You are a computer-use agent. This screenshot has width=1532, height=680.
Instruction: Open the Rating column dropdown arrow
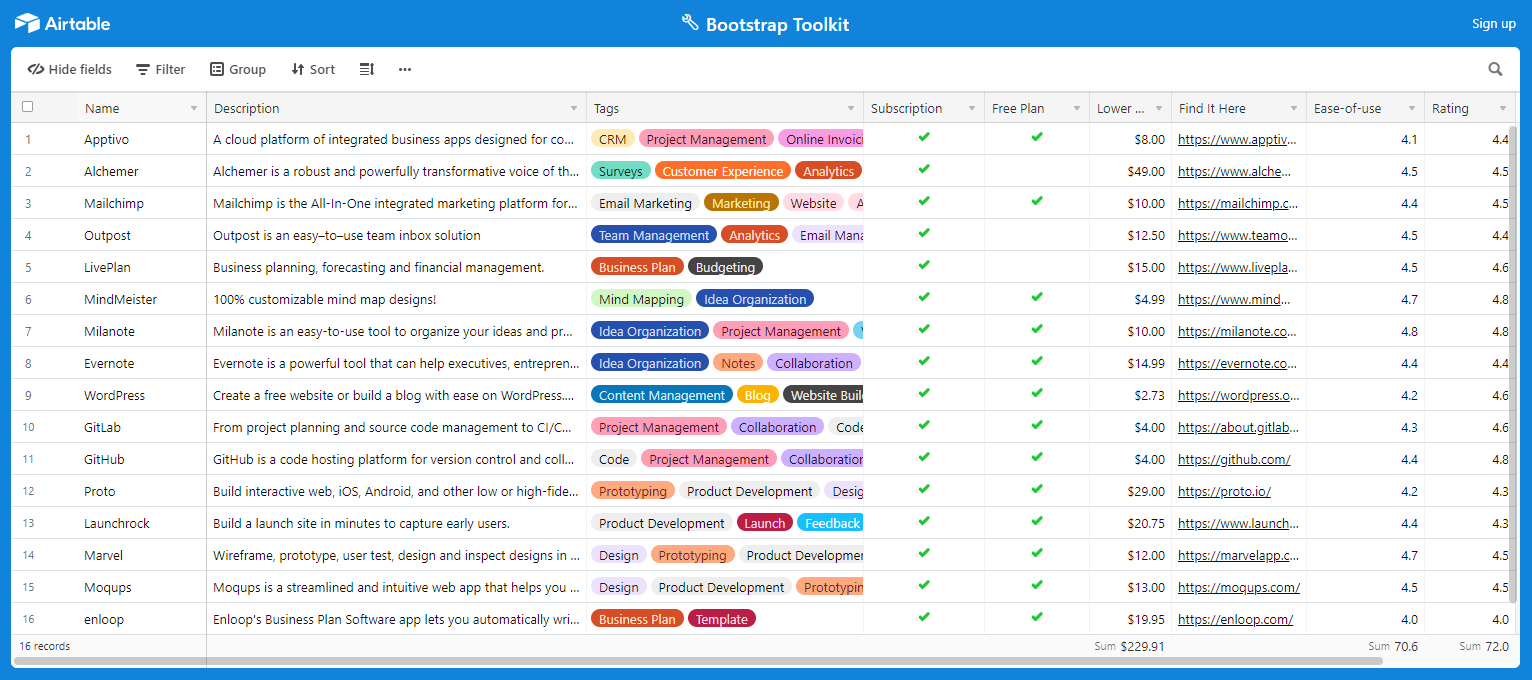[1503, 108]
